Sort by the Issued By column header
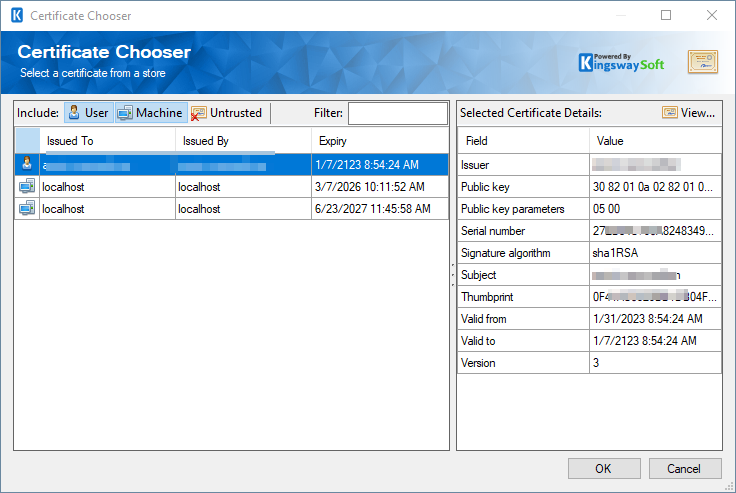 click(x=243, y=141)
